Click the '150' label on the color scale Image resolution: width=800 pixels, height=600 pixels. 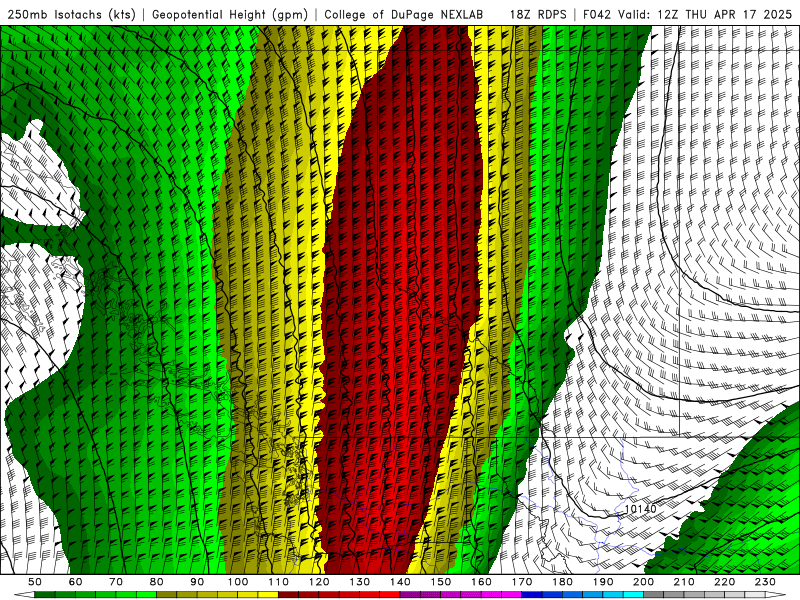coord(441,582)
